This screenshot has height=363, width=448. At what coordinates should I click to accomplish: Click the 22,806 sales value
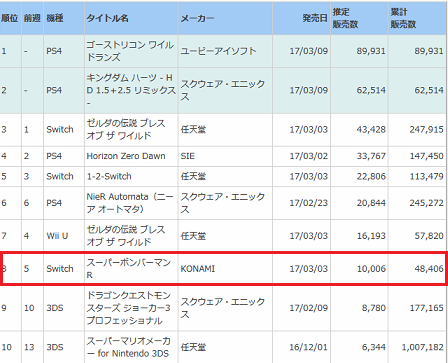coord(371,176)
